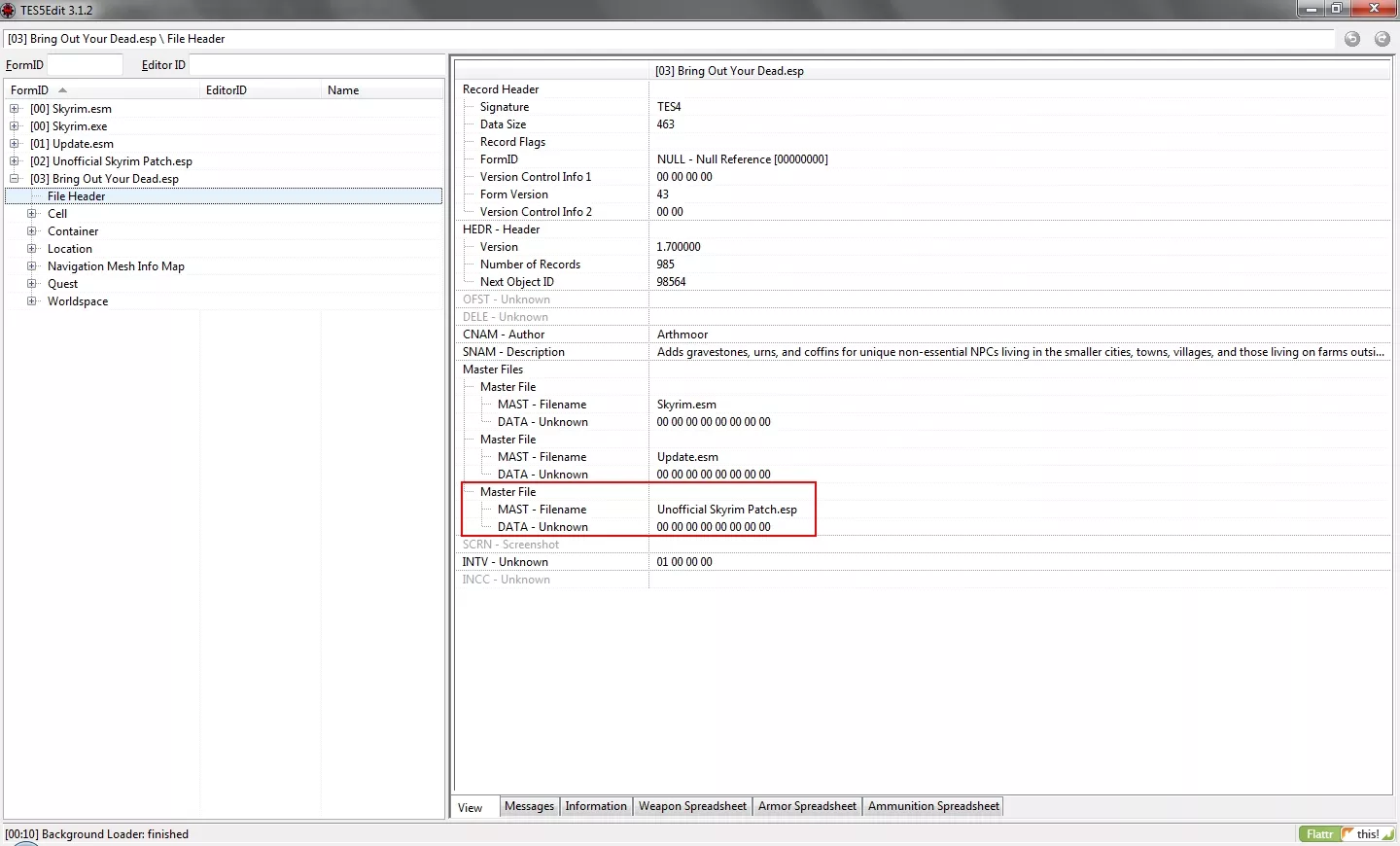Select [00] Skyrim.esm in the tree
The height and width of the screenshot is (846, 1400).
tap(70, 109)
